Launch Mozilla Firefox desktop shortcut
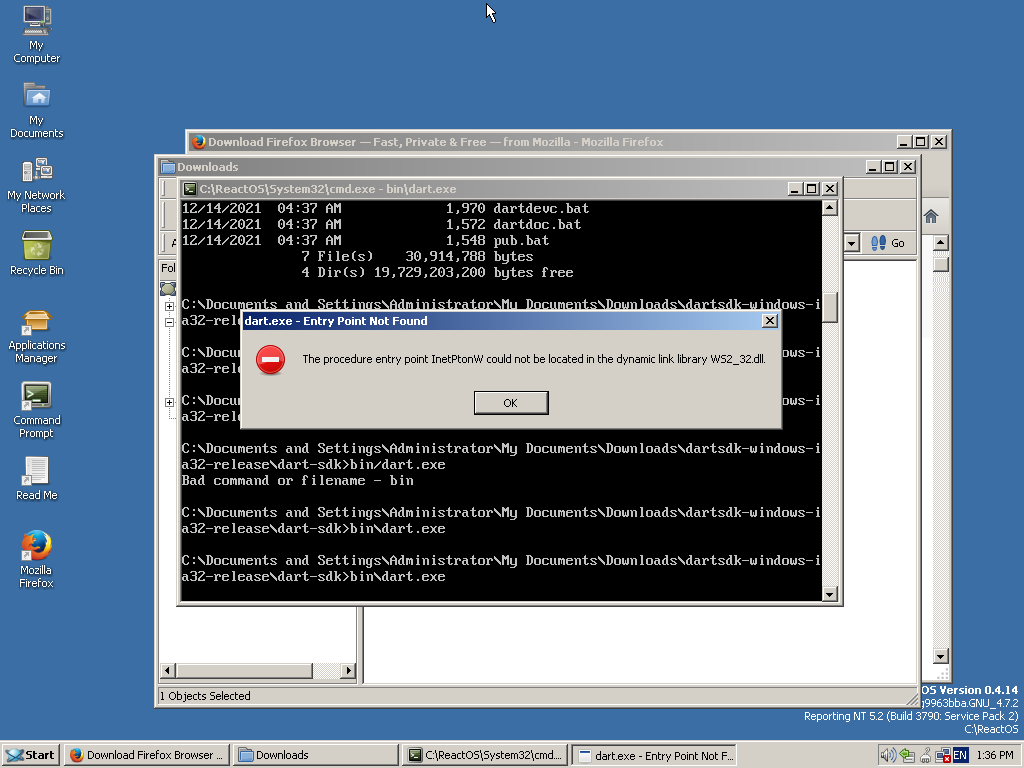 [x=37, y=559]
